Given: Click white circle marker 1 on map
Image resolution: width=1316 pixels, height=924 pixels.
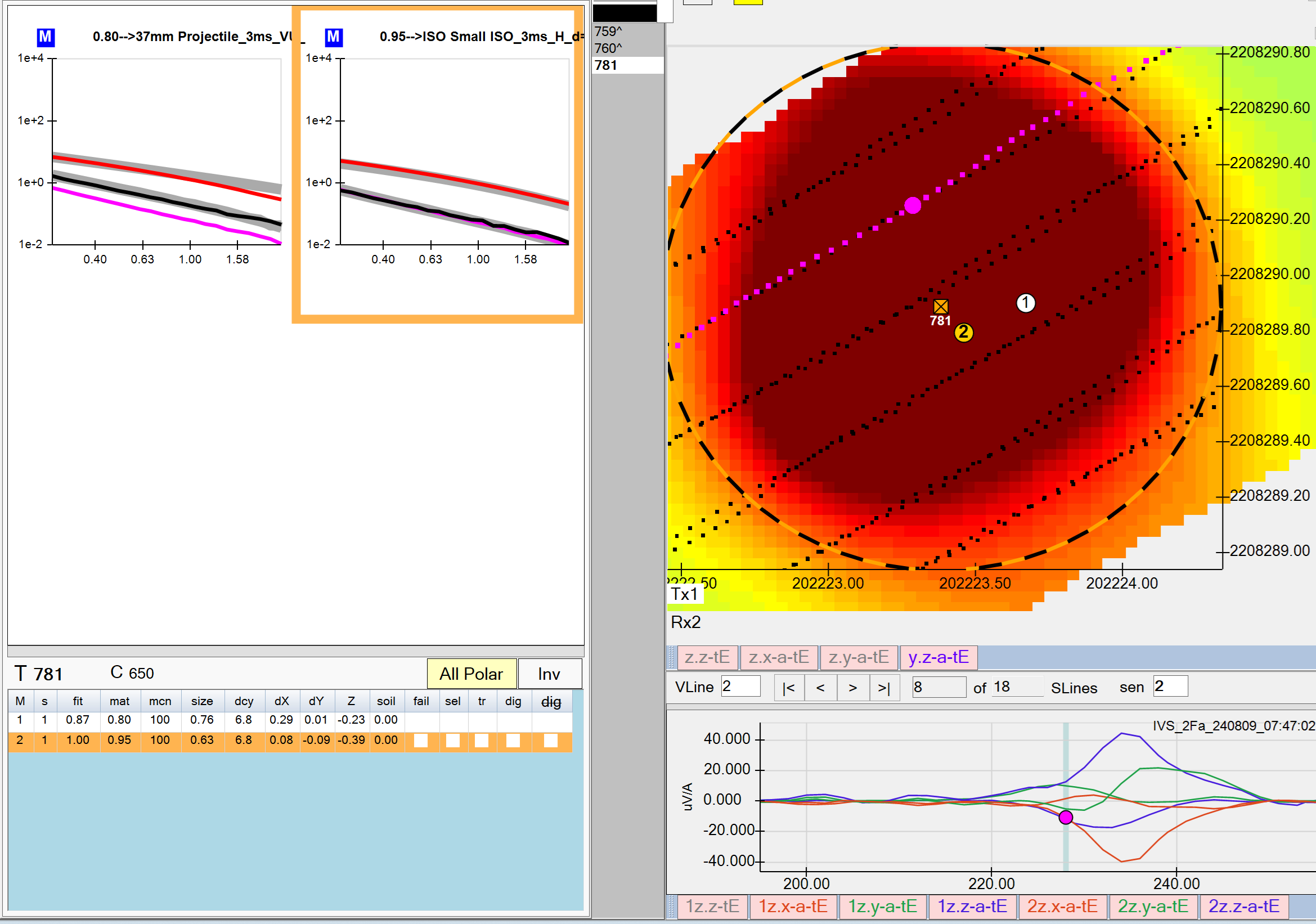Looking at the screenshot, I should click(1026, 303).
